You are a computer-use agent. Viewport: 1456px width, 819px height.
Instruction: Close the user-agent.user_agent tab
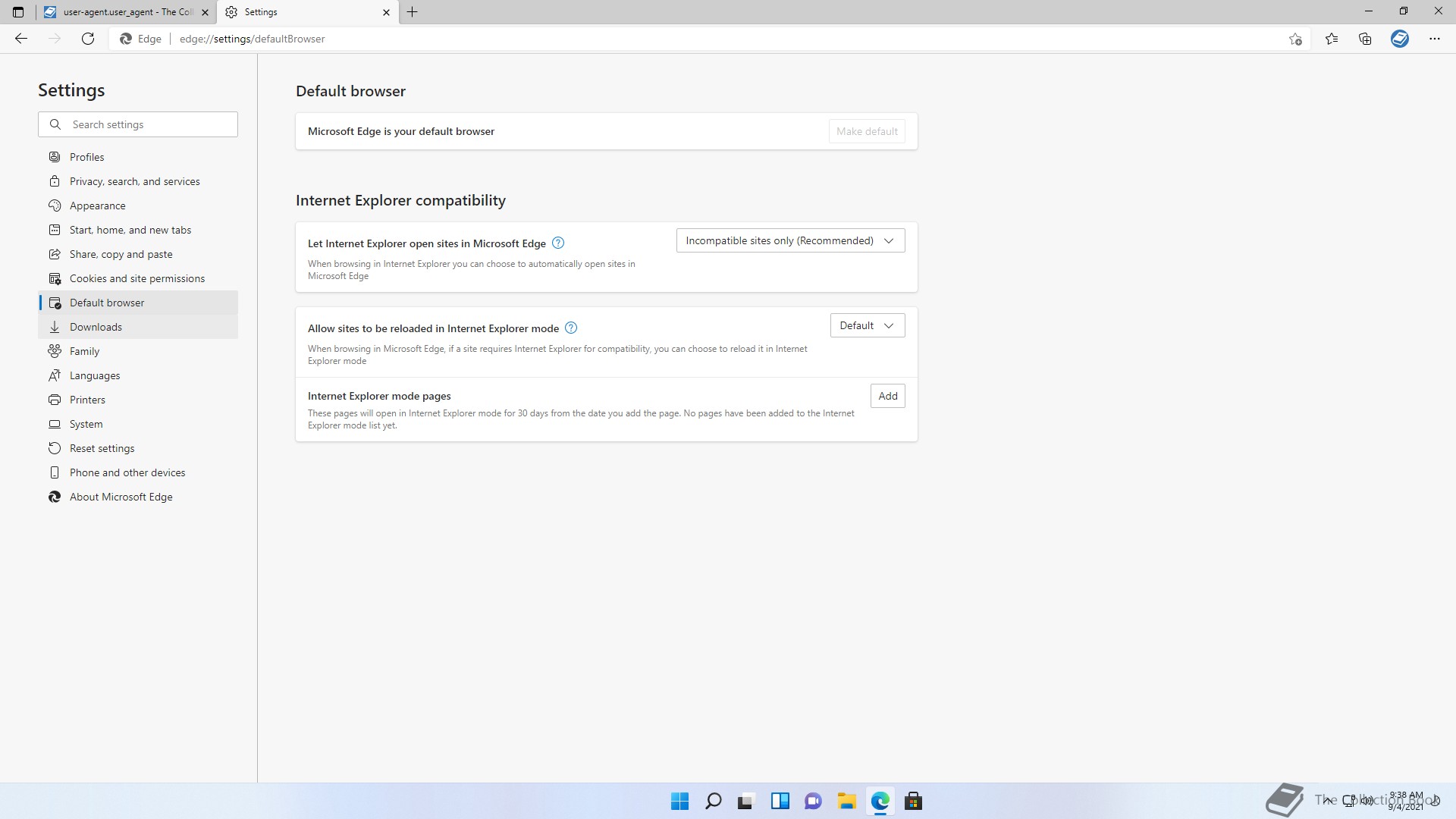(205, 12)
